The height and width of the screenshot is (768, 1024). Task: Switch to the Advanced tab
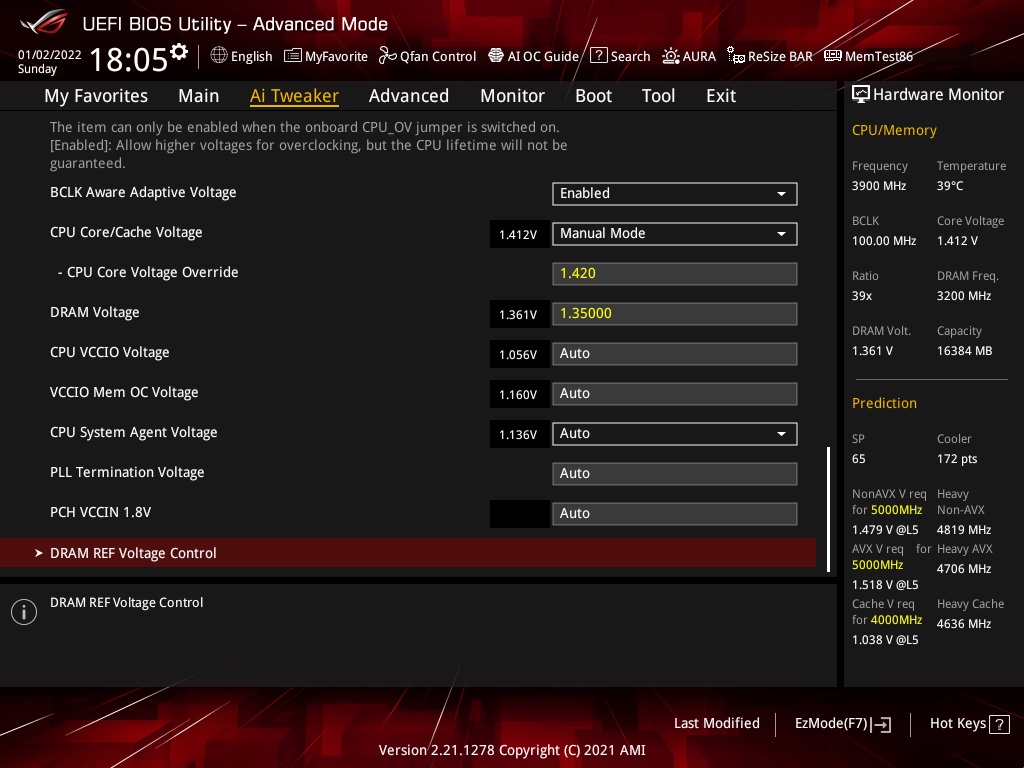pyautogui.click(x=408, y=96)
